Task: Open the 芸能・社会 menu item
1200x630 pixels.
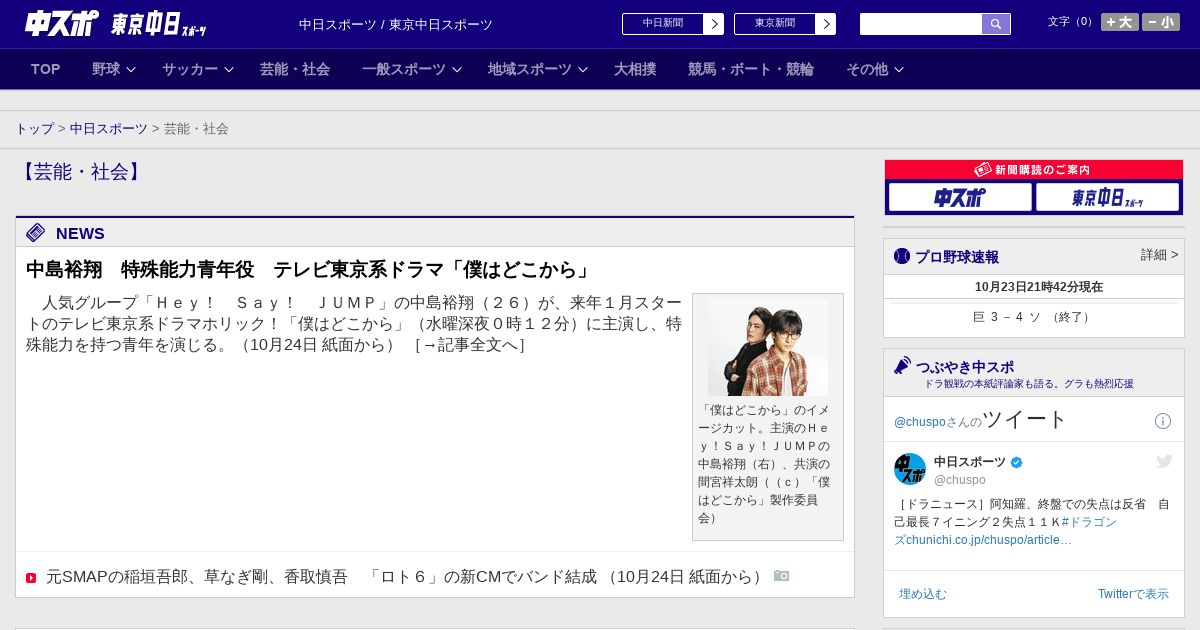Action: 295,69
